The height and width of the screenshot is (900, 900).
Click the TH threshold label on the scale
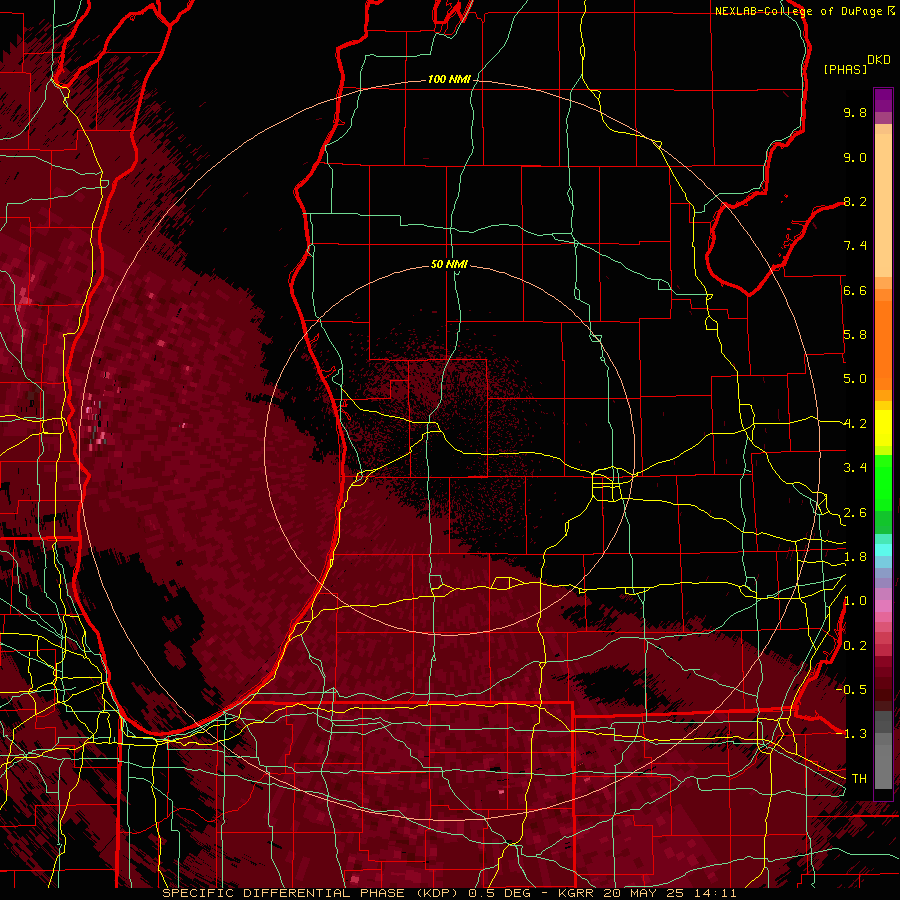[859, 779]
